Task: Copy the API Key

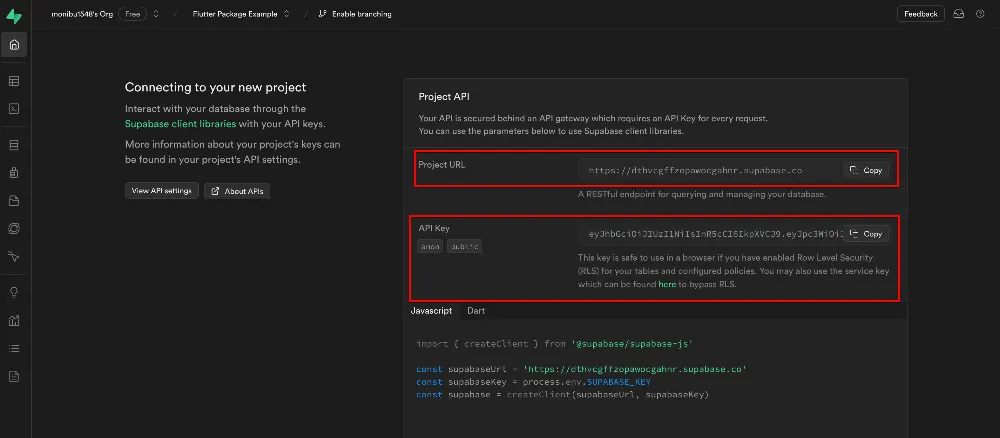Action: (x=866, y=233)
